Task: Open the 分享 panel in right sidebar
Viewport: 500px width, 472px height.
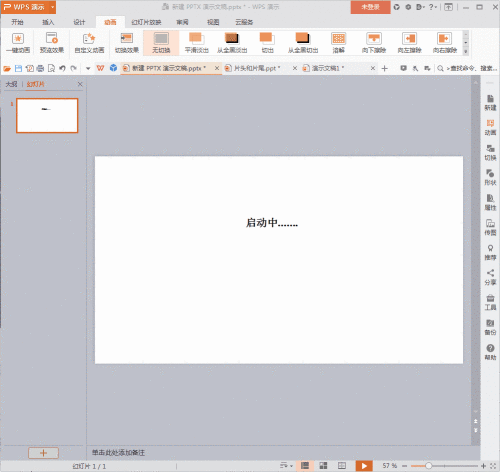Action: click(x=490, y=278)
